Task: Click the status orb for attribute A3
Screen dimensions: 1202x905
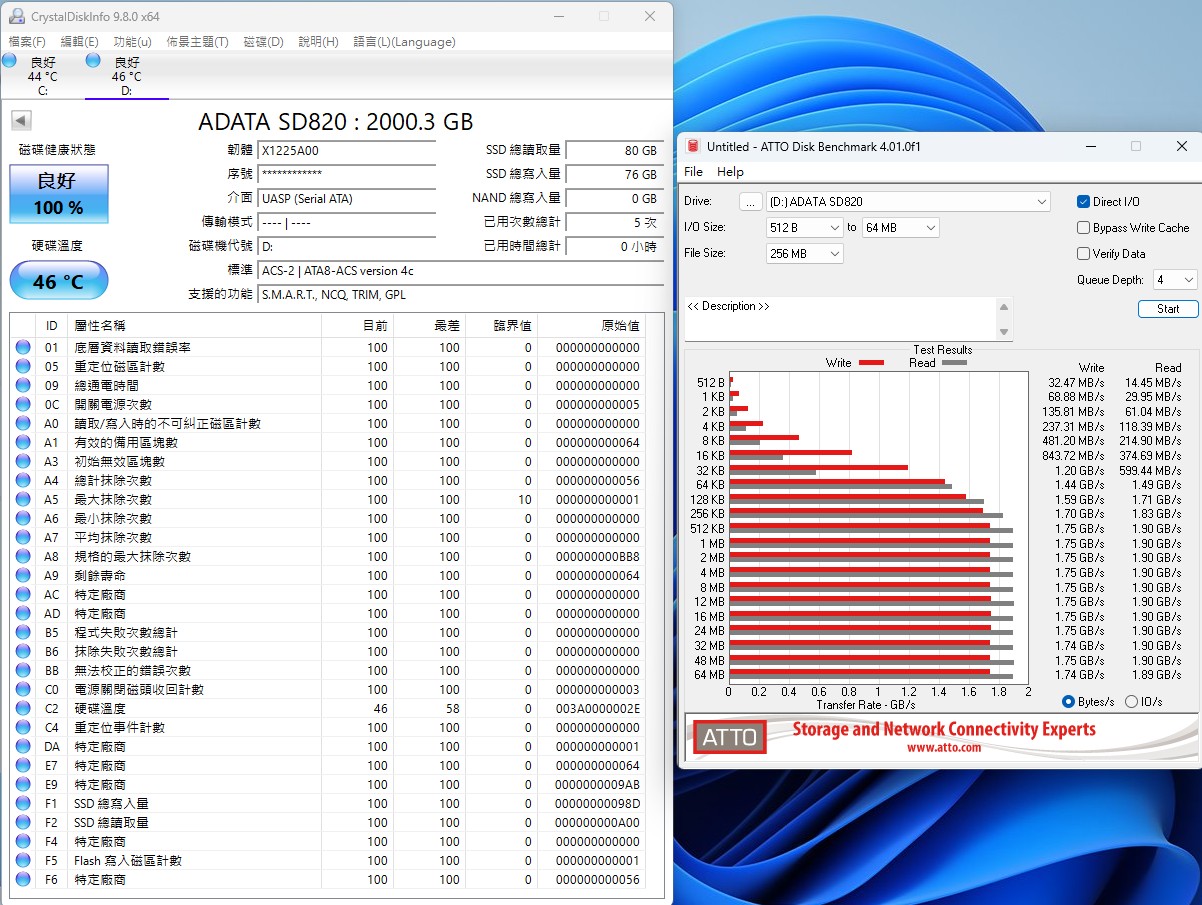Action: coord(22,461)
